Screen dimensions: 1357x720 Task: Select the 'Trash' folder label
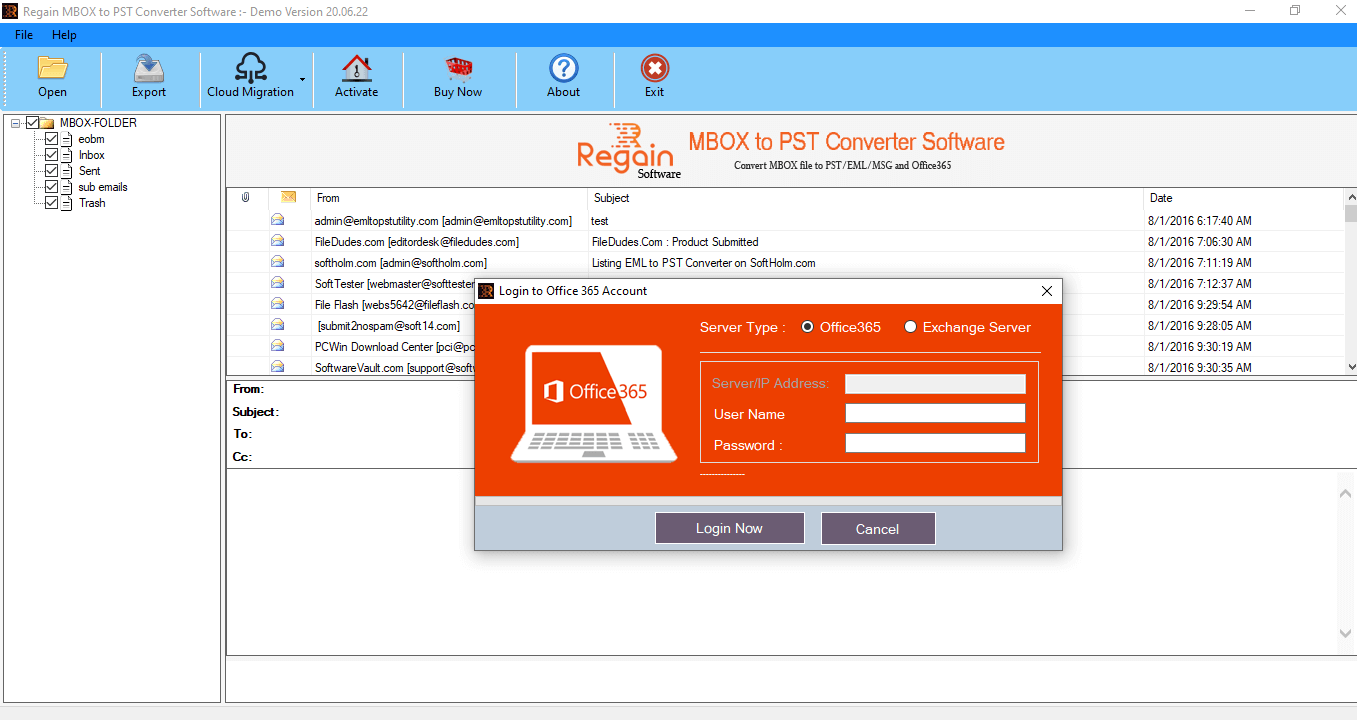point(92,203)
